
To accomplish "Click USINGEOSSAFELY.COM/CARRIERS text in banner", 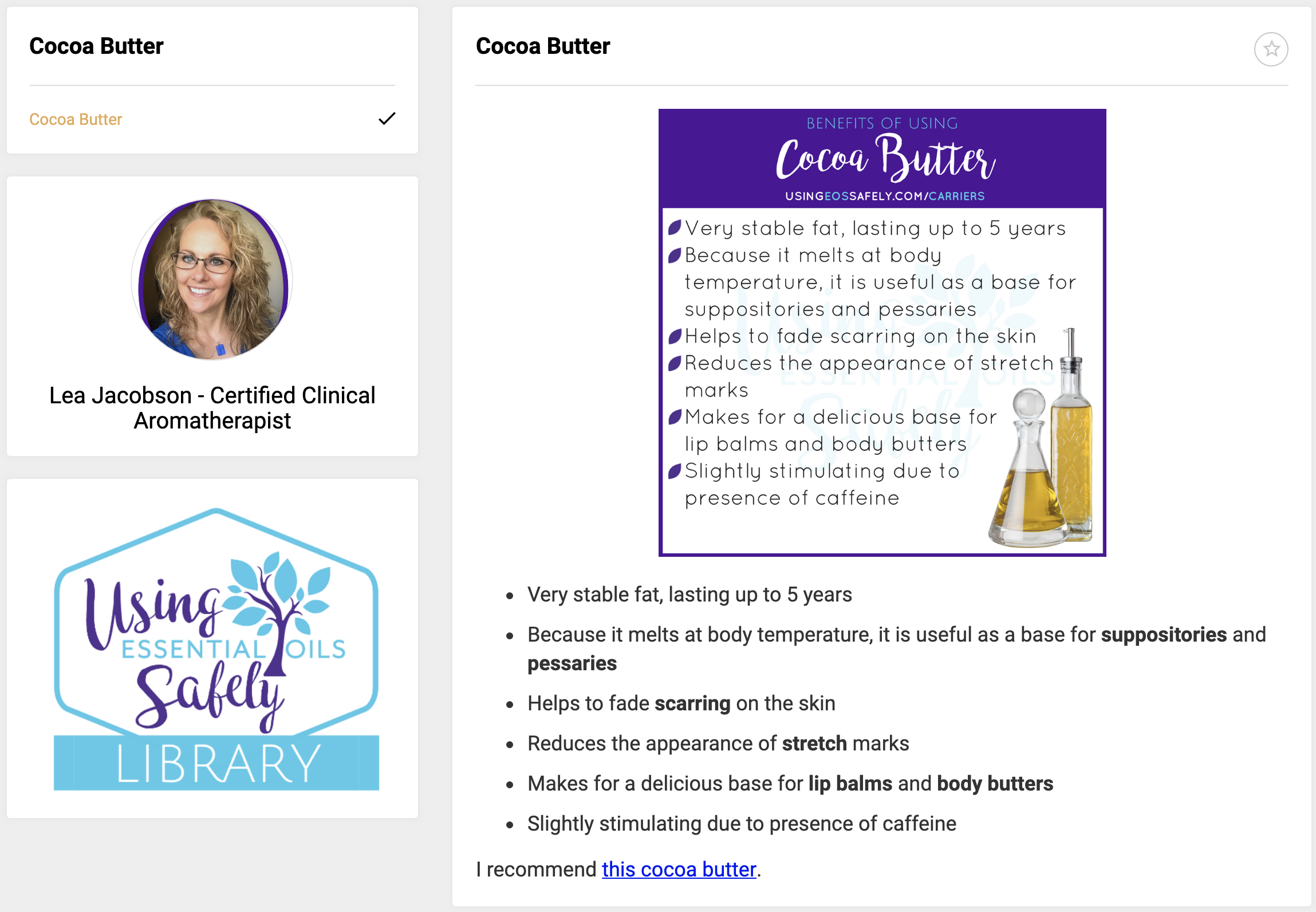I will click(884, 196).
